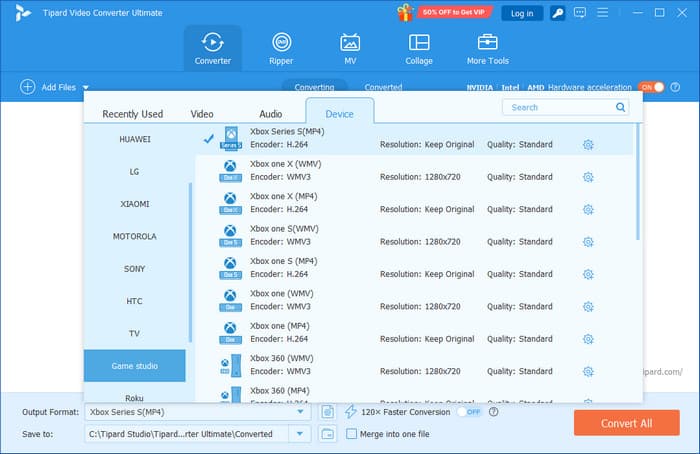This screenshot has height=454, width=700.
Task: Select HUAWEI device category
Action: click(135, 139)
